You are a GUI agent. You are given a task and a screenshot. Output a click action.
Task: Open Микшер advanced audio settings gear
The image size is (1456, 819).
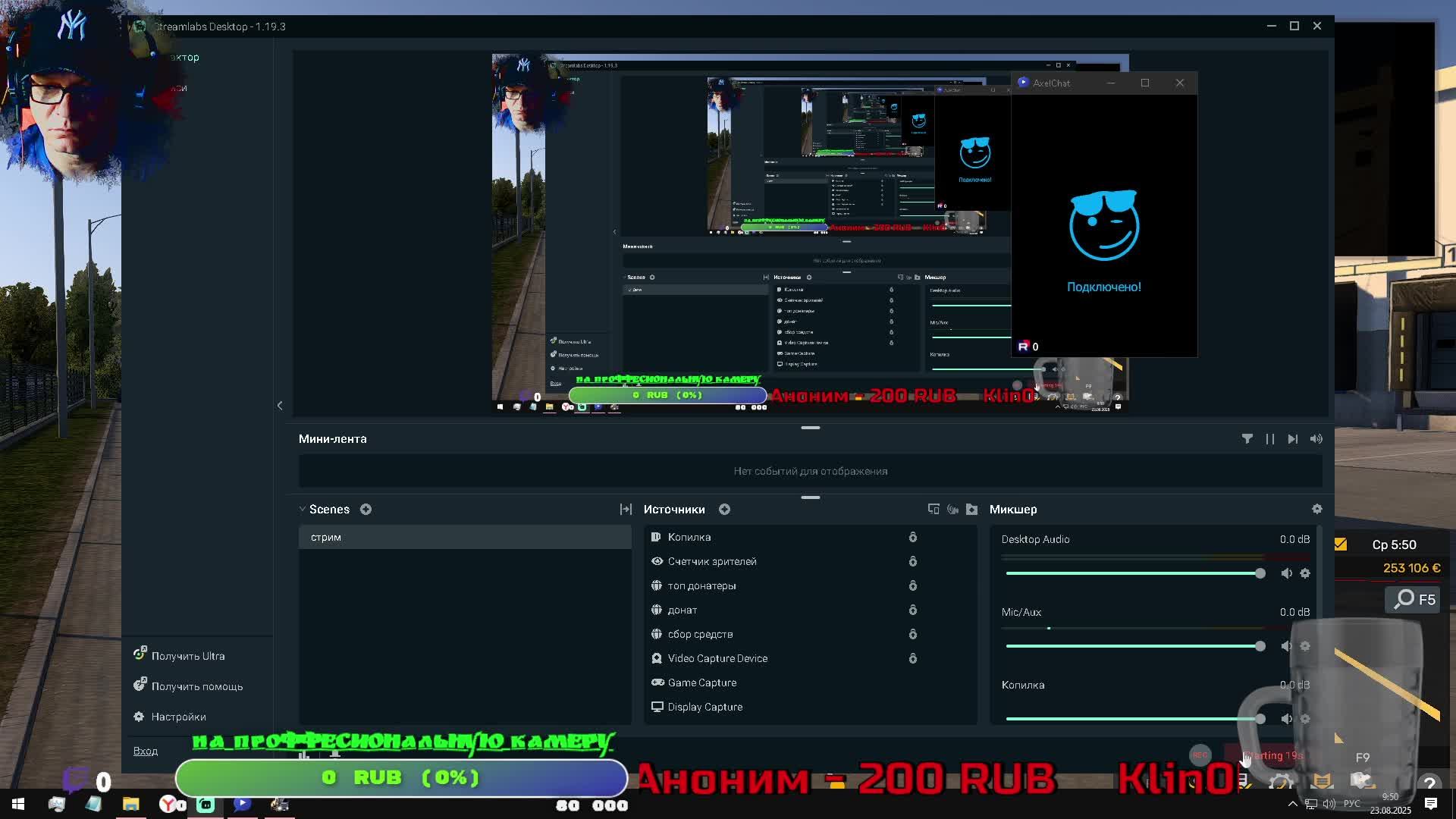pyautogui.click(x=1316, y=509)
